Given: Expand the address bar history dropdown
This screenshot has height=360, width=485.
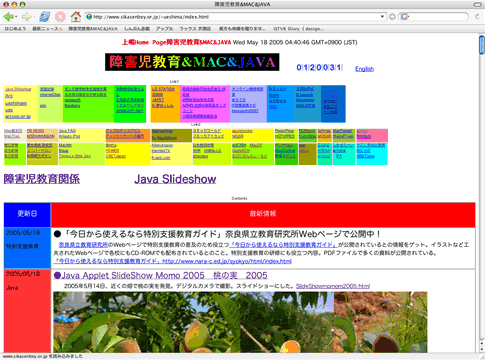Looking at the screenshot, I should click(382, 17).
